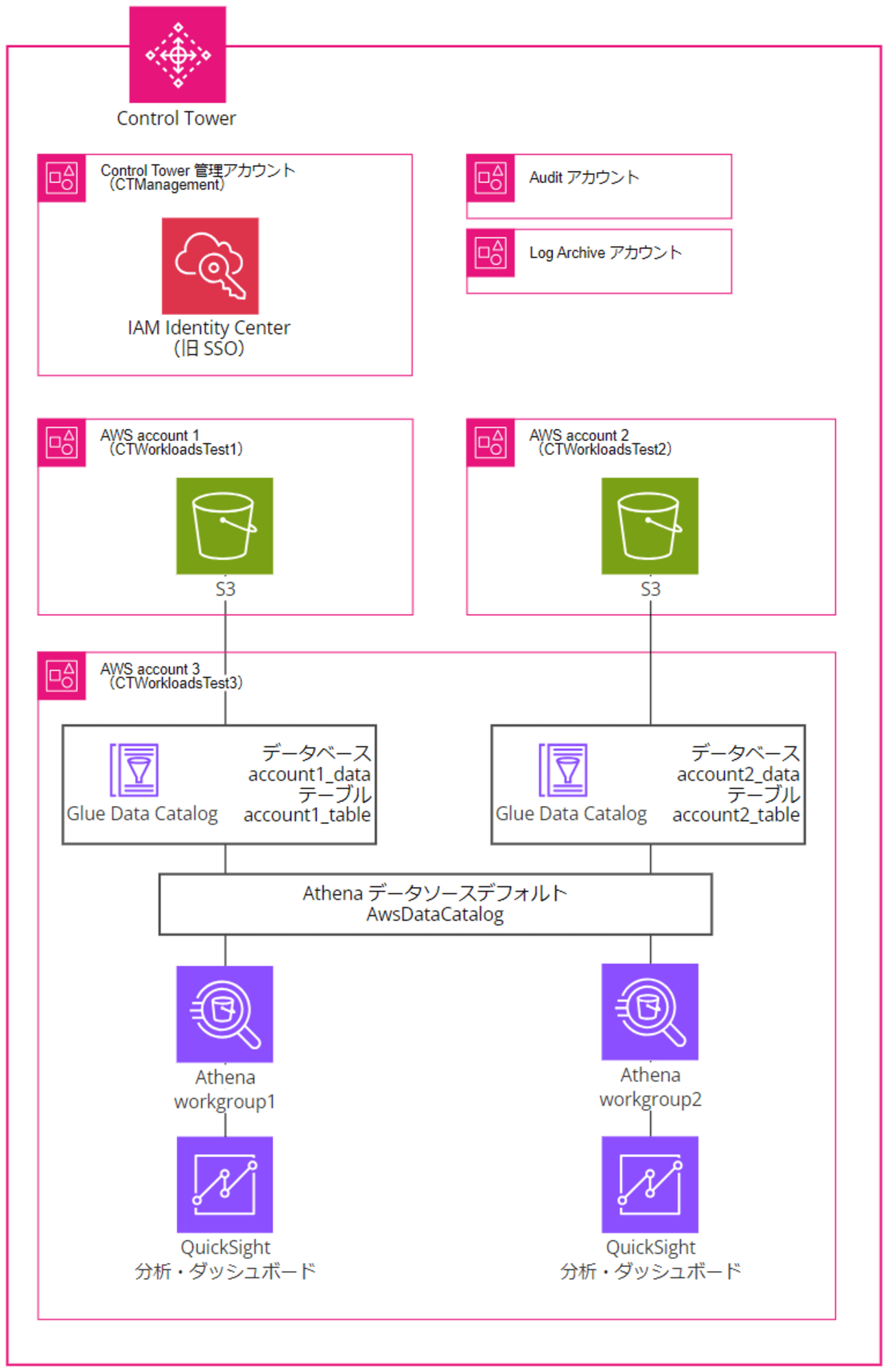Click the Glue Data Catalog icon for account1_data
The width and height of the screenshot is (887, 1372).
point(134,770)
